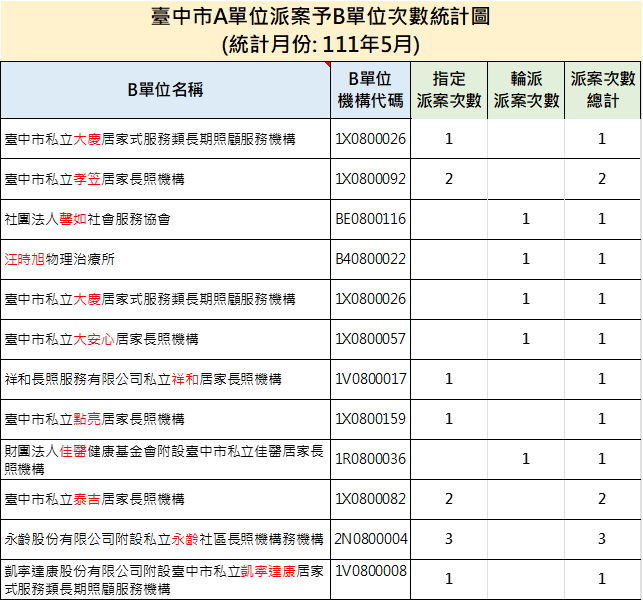This screenshot has height=601, width=643.
Task: Click the 指定 count 1 in the 祥和 row
Action: pos(449,379)
